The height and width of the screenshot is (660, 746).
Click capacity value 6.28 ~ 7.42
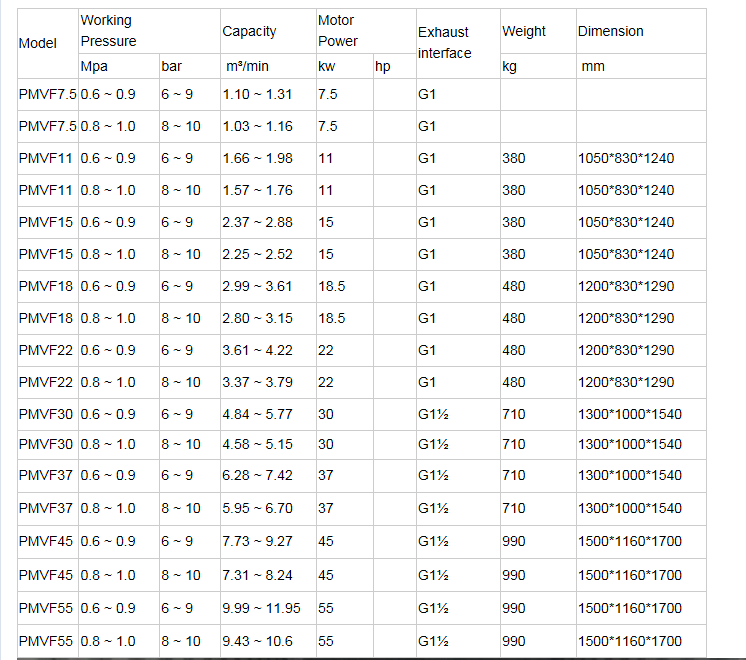click(x=257, y=475)
